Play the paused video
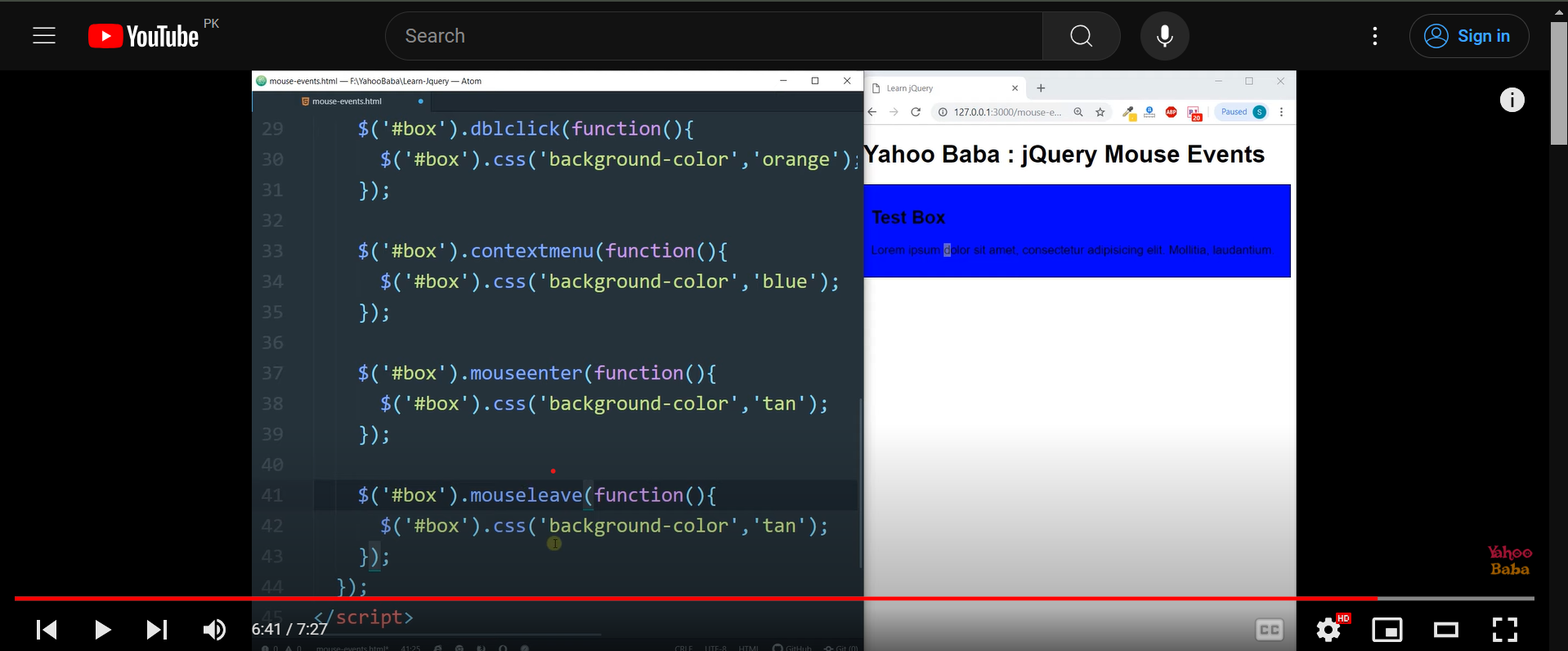This screenshot has height=651, width=1568. pos(102,629)
